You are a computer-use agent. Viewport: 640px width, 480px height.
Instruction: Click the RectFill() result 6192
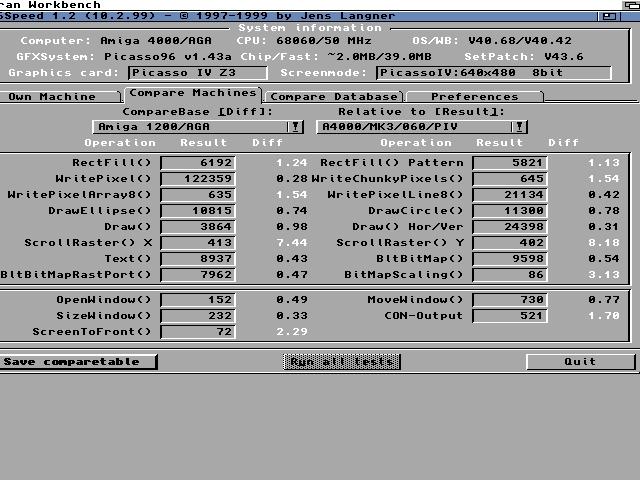click(198, 163)
